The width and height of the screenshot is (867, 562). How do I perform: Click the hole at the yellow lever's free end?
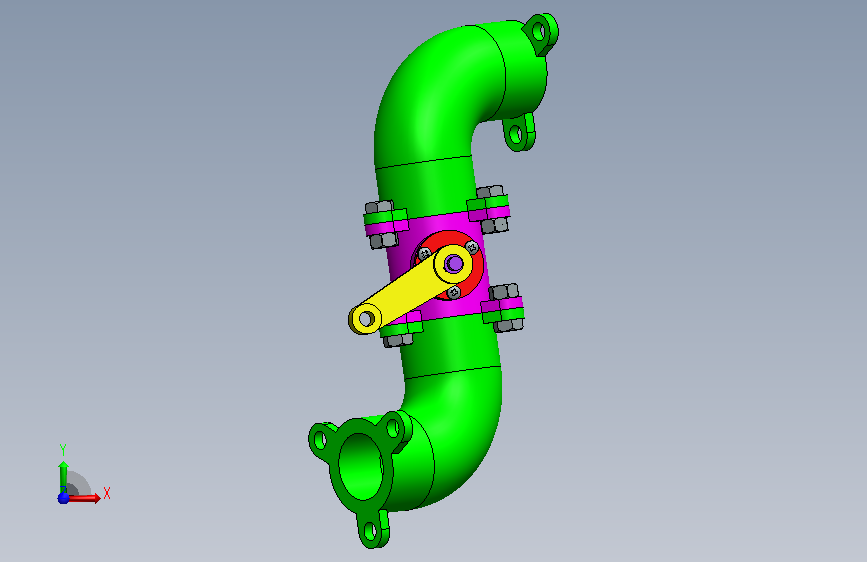365,319
